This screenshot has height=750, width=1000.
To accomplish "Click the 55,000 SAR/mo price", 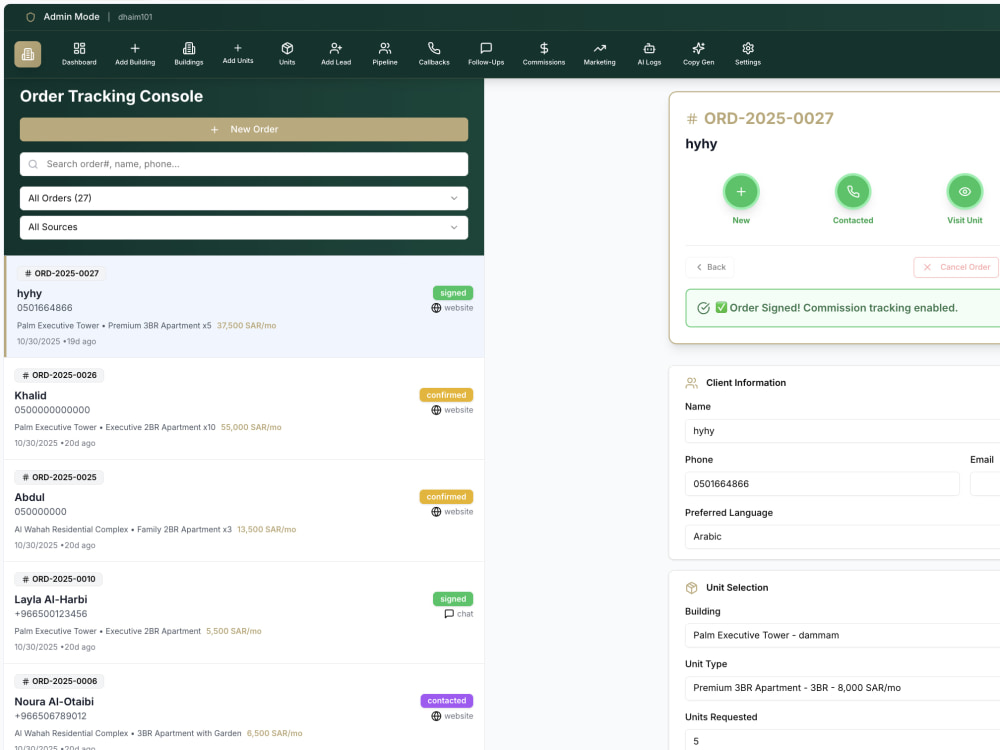I will coord(251,427).
